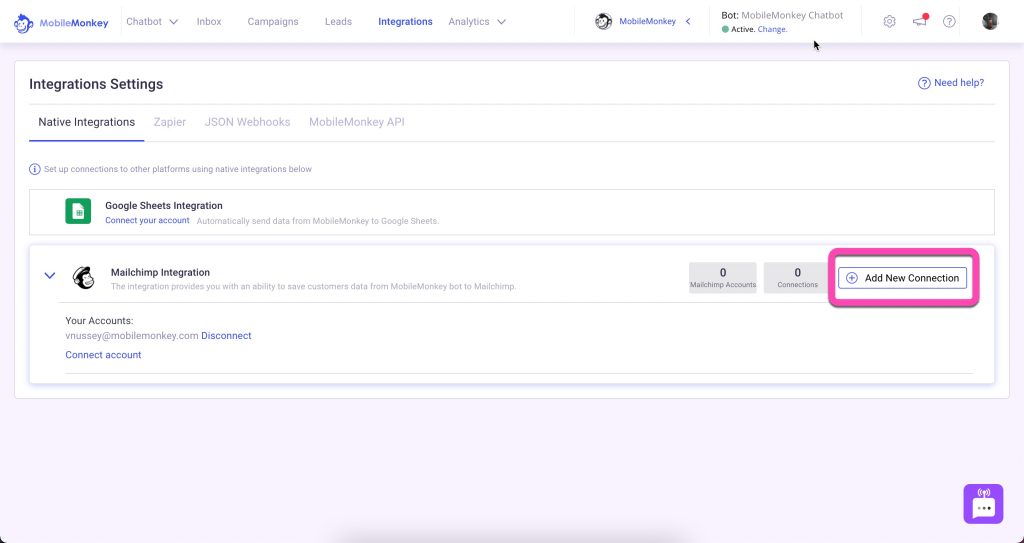Click the plus icon in Add New Connection
The width and height of the screenshot is (1024, 543).
point(852,278)
